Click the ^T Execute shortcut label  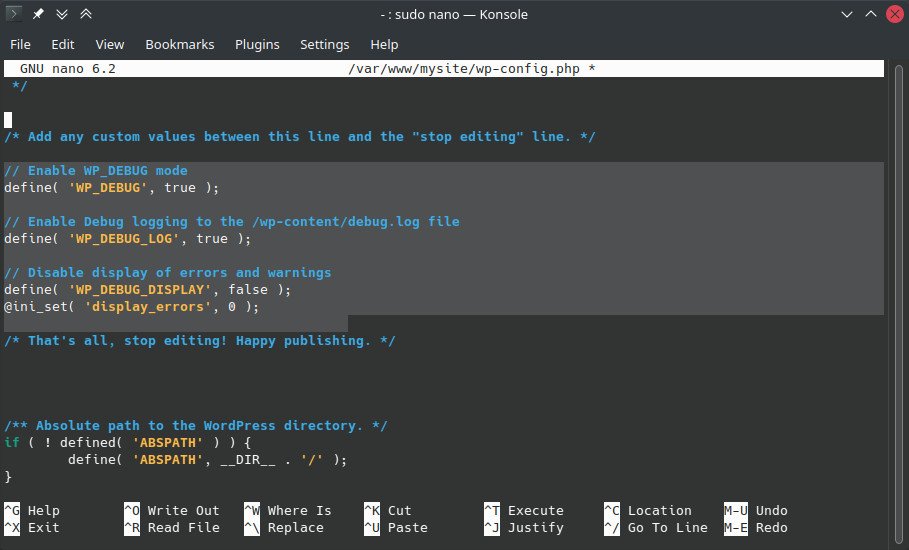pos(524,511)
